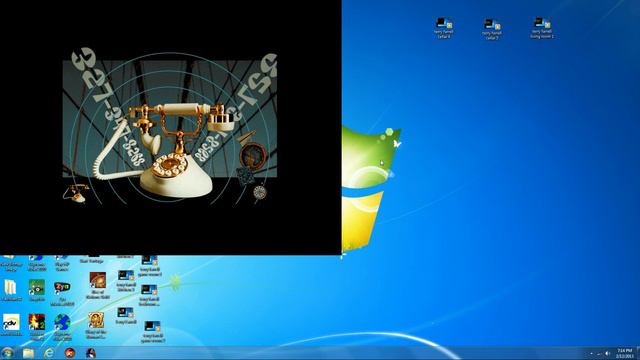
Task: Open the Windows Start menu orb
Action: [7, 353]
